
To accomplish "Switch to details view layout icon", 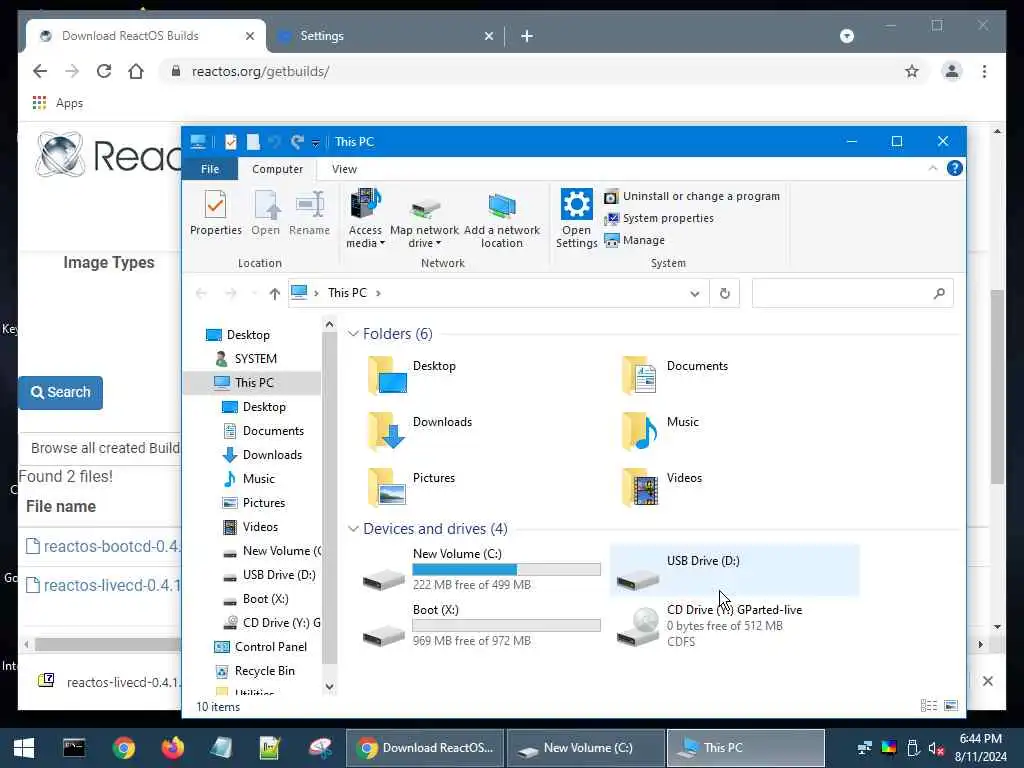I will pyautogui.click(x=928, y=705).
